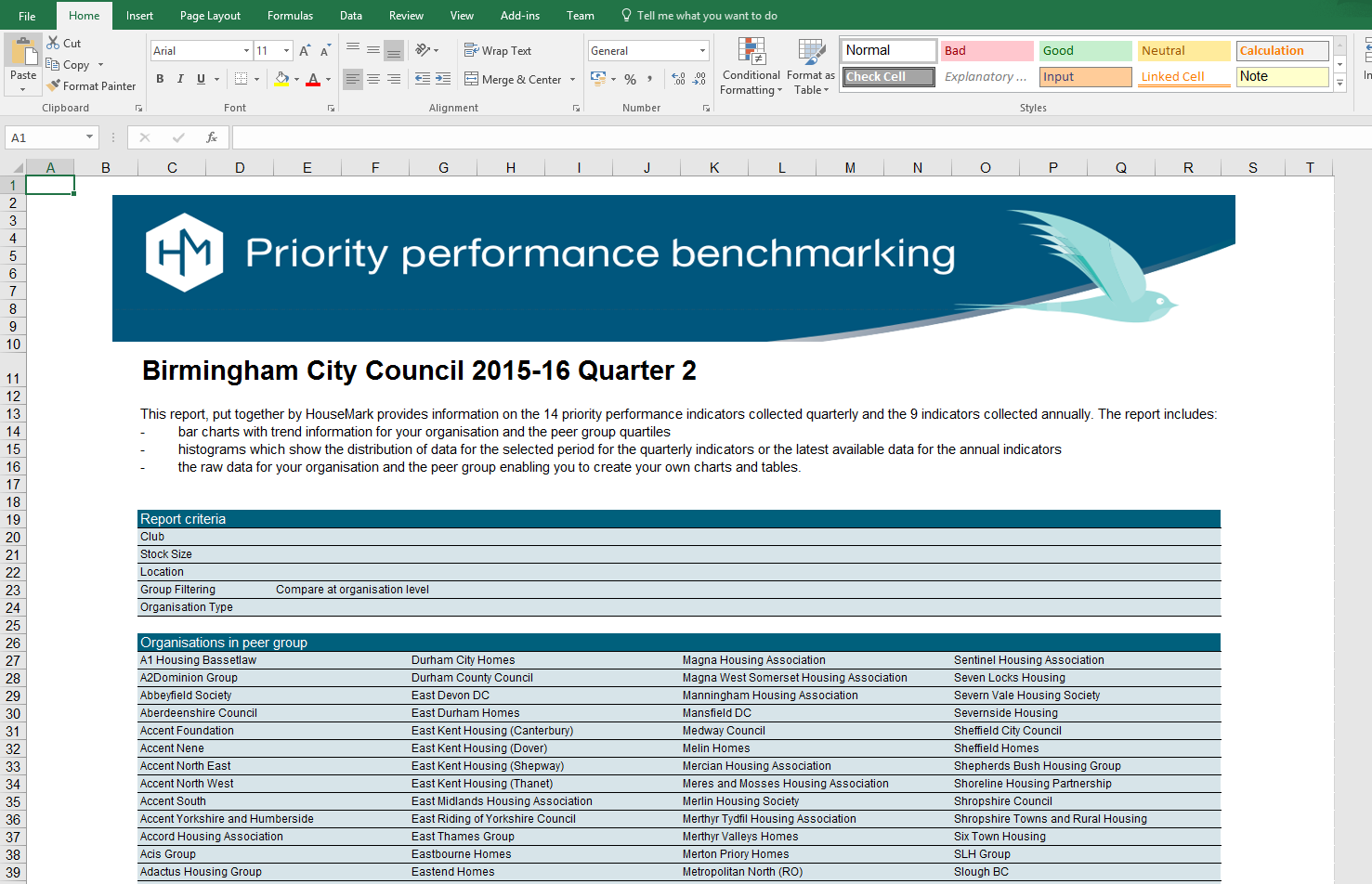Apply Percent Style
This screenshot has height=884, width=1372.
pyautogui.click(x=631, y=80)
